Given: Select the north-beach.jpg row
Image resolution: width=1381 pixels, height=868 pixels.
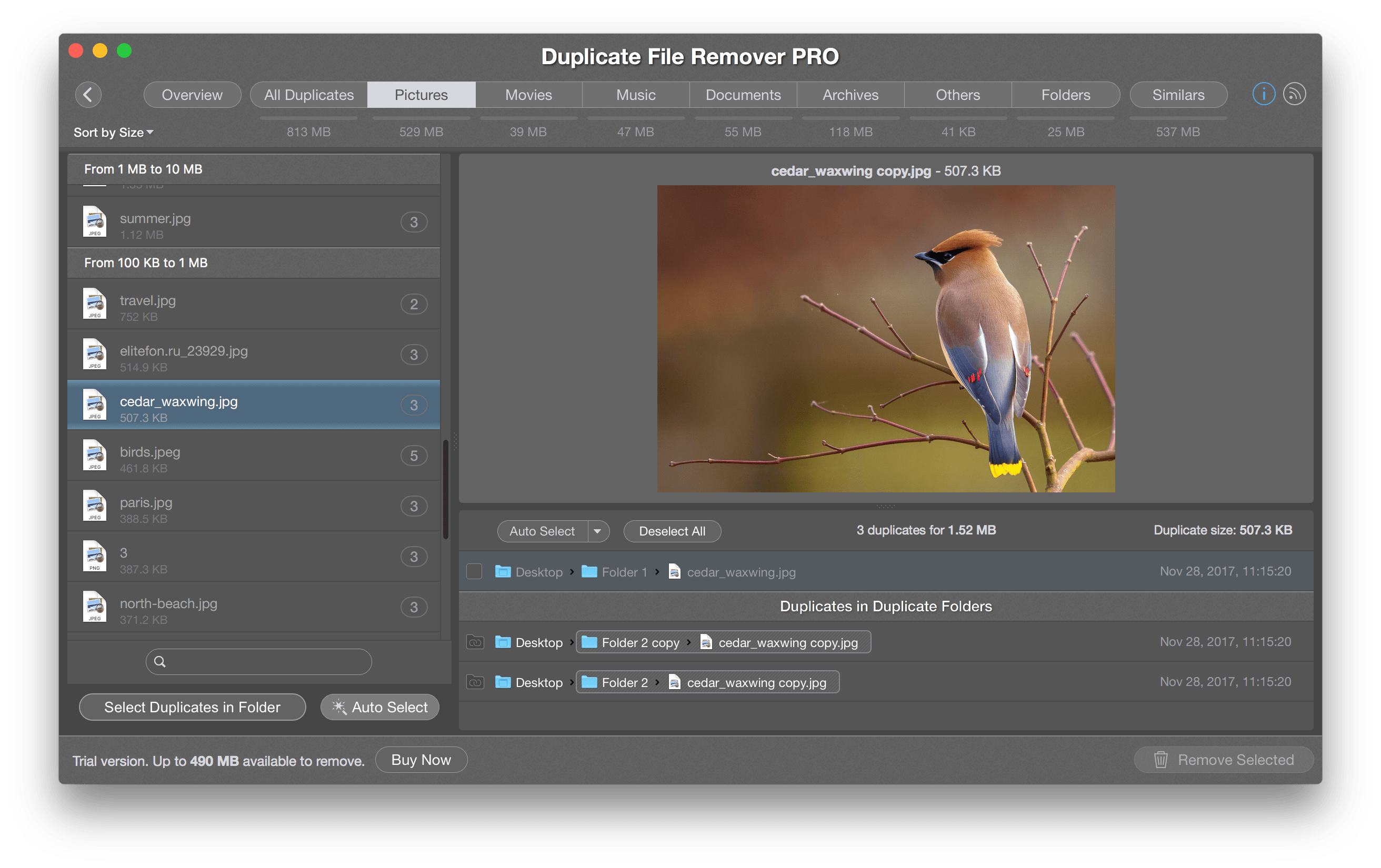Looking at the screenshot, I should click(254, 607).
